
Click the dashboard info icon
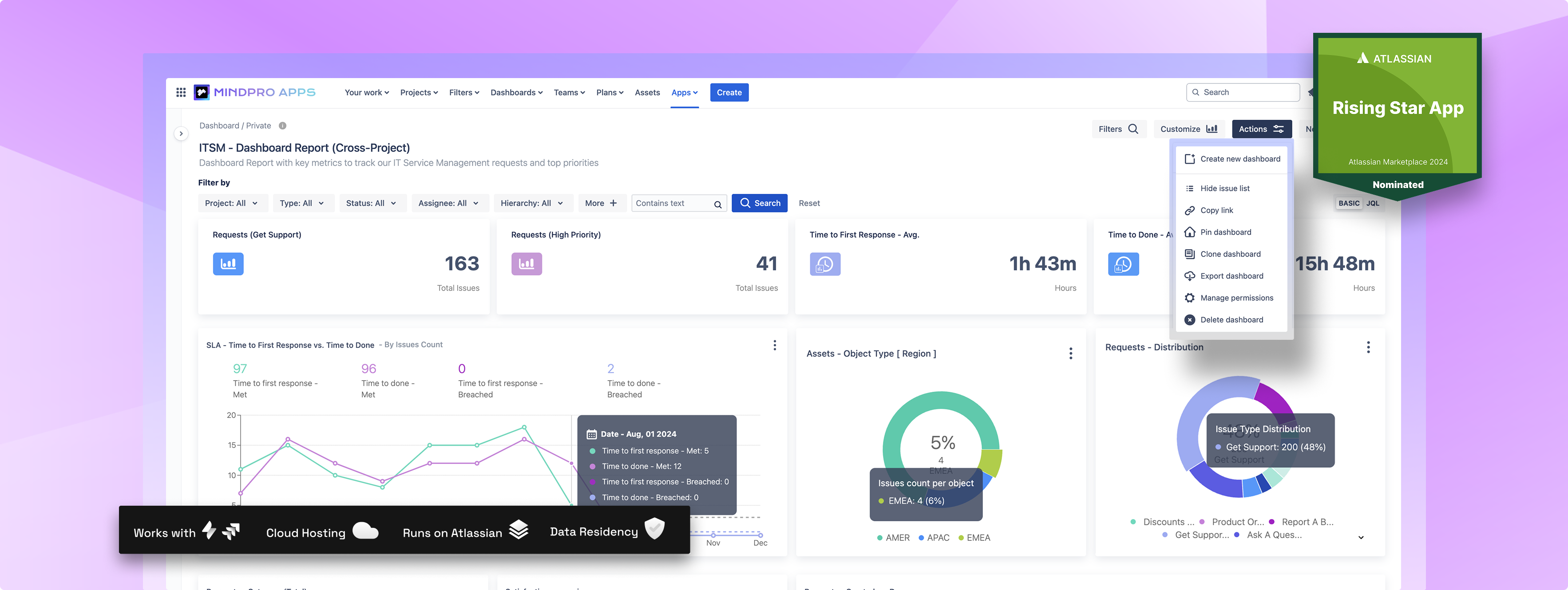[282, 126]
